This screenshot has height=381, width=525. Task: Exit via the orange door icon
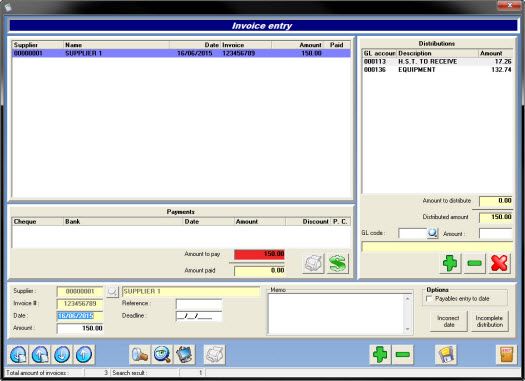click(507, 355)
